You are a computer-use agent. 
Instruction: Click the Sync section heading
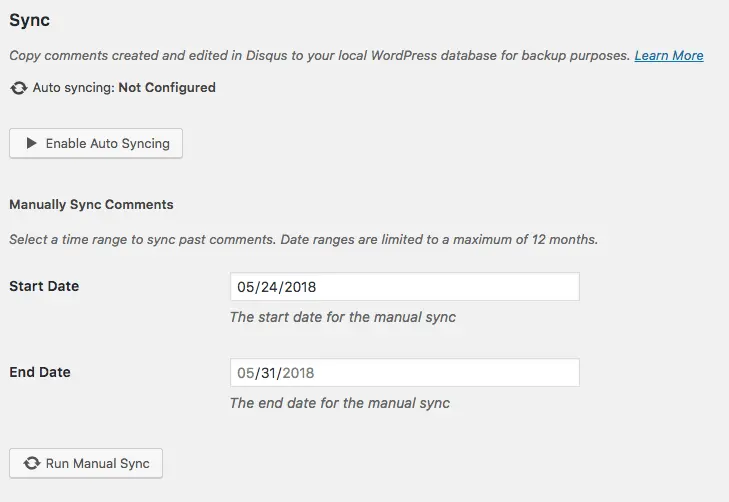[x=29, y=20]
